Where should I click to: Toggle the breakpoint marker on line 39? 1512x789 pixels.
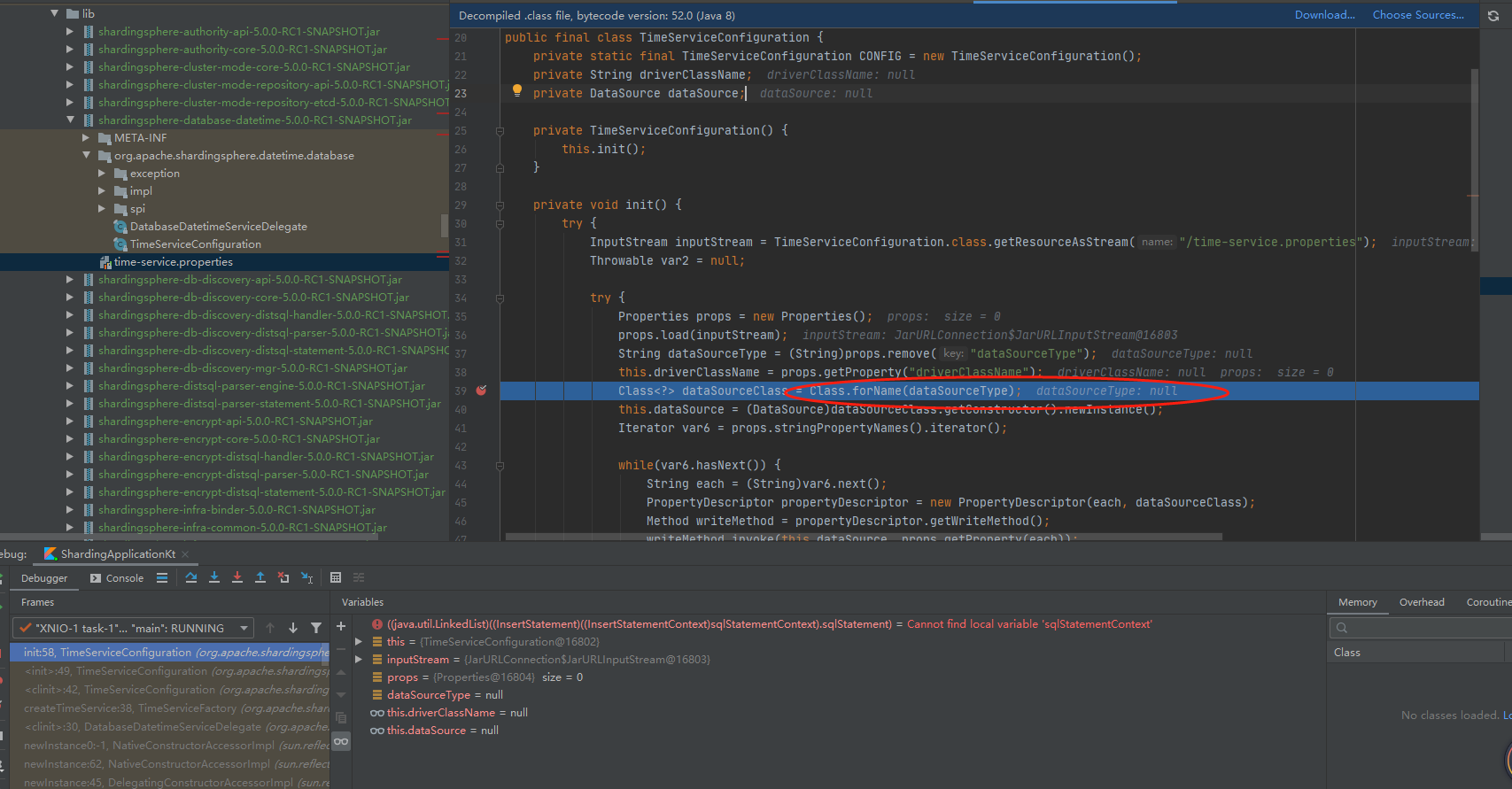click(x=481, y=391)
